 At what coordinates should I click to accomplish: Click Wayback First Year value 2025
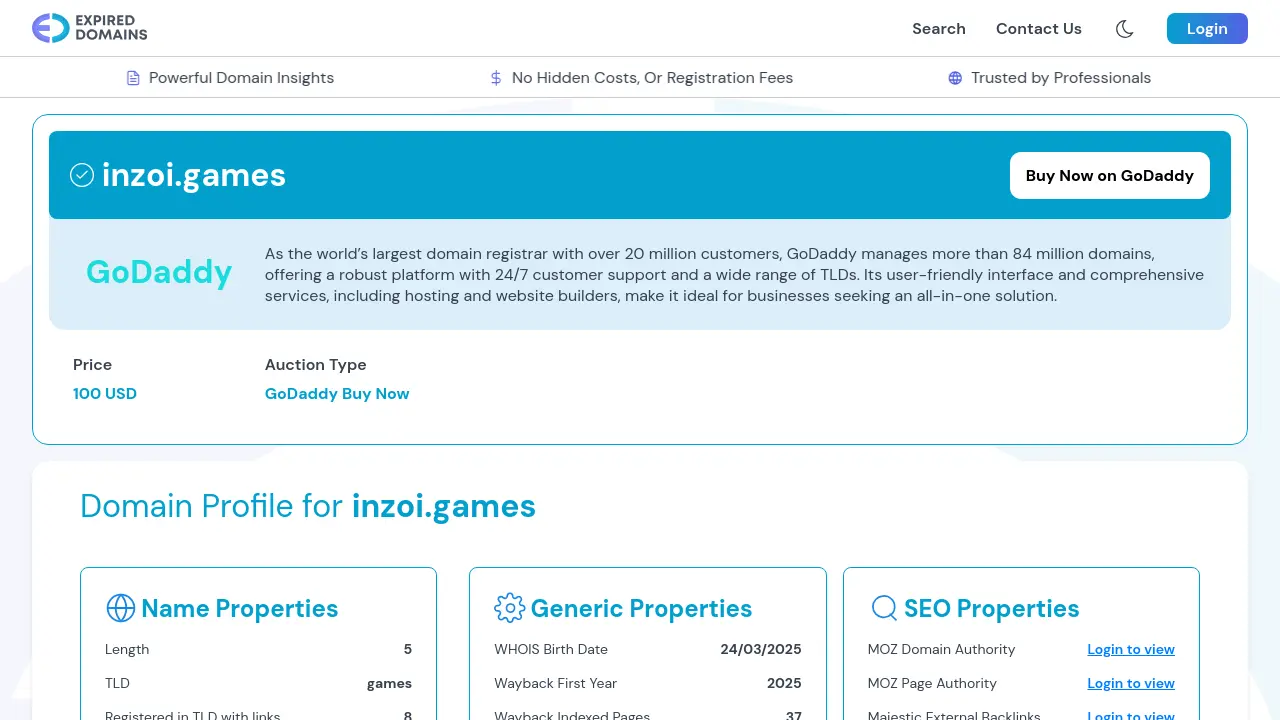point(784,683)
